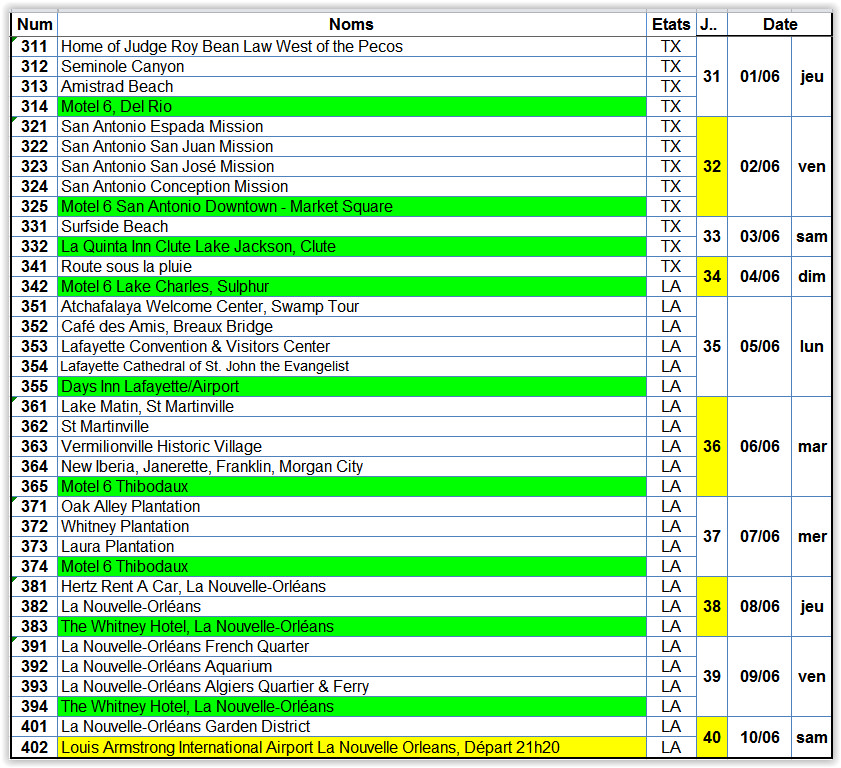Screen dimensions: 841x768
Task: Click the 'Date' column header
Action: (x=780, y=25)
